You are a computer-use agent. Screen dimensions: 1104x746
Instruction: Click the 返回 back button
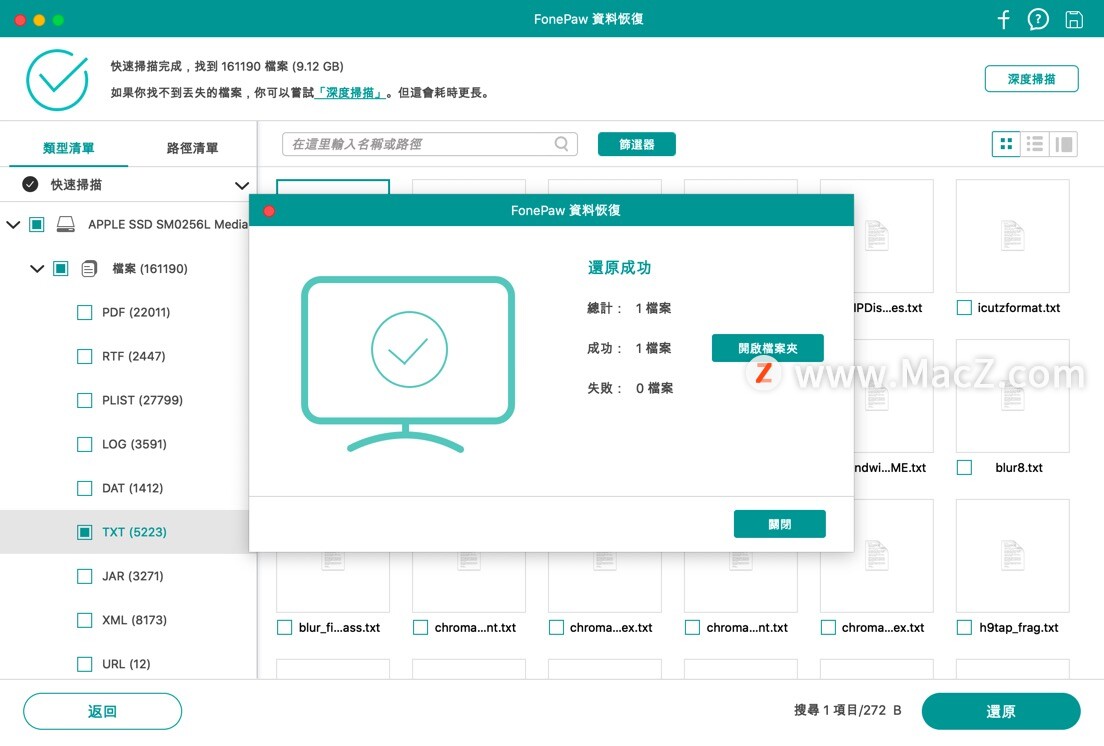point(102,712)
